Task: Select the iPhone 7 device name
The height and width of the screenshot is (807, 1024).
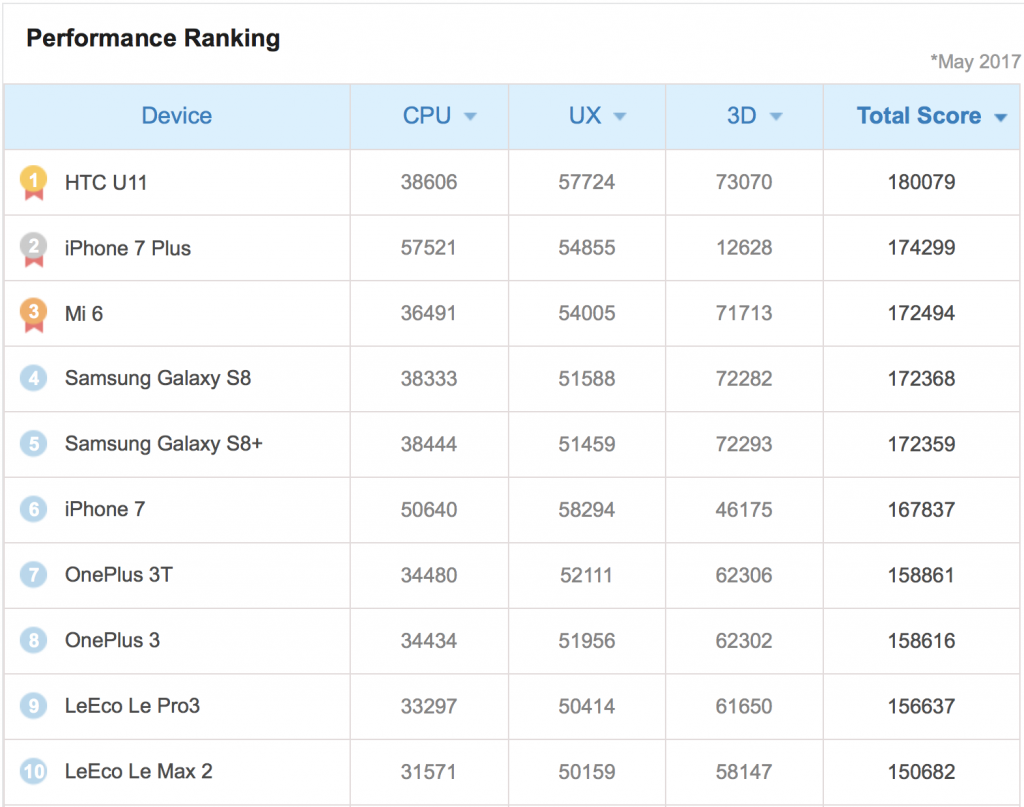Action: (x=105, y=509)
